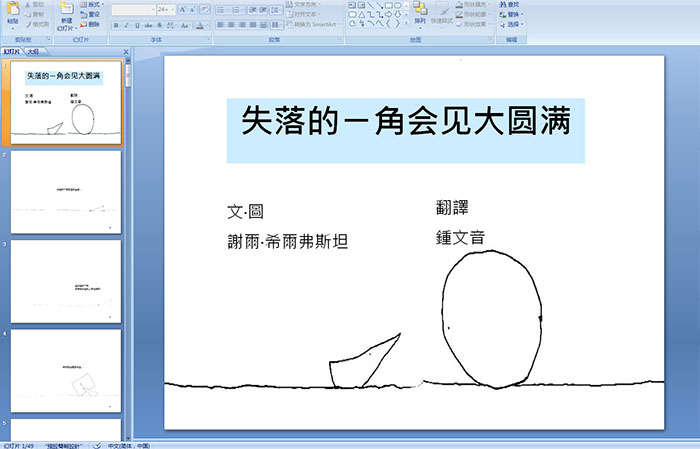Select slide 1 thumbnail
Viewport: 700px width, 449px height.
point(66,102)
